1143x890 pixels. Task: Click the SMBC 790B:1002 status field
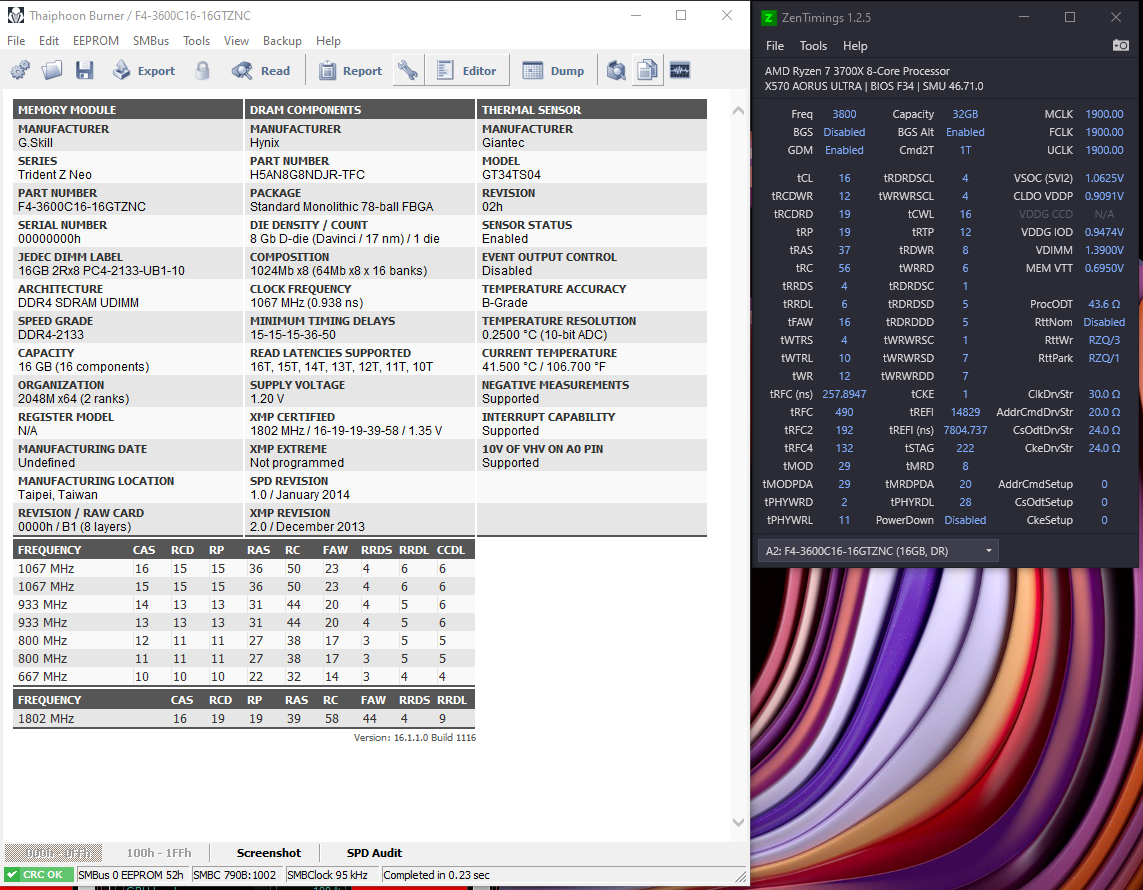235,875
